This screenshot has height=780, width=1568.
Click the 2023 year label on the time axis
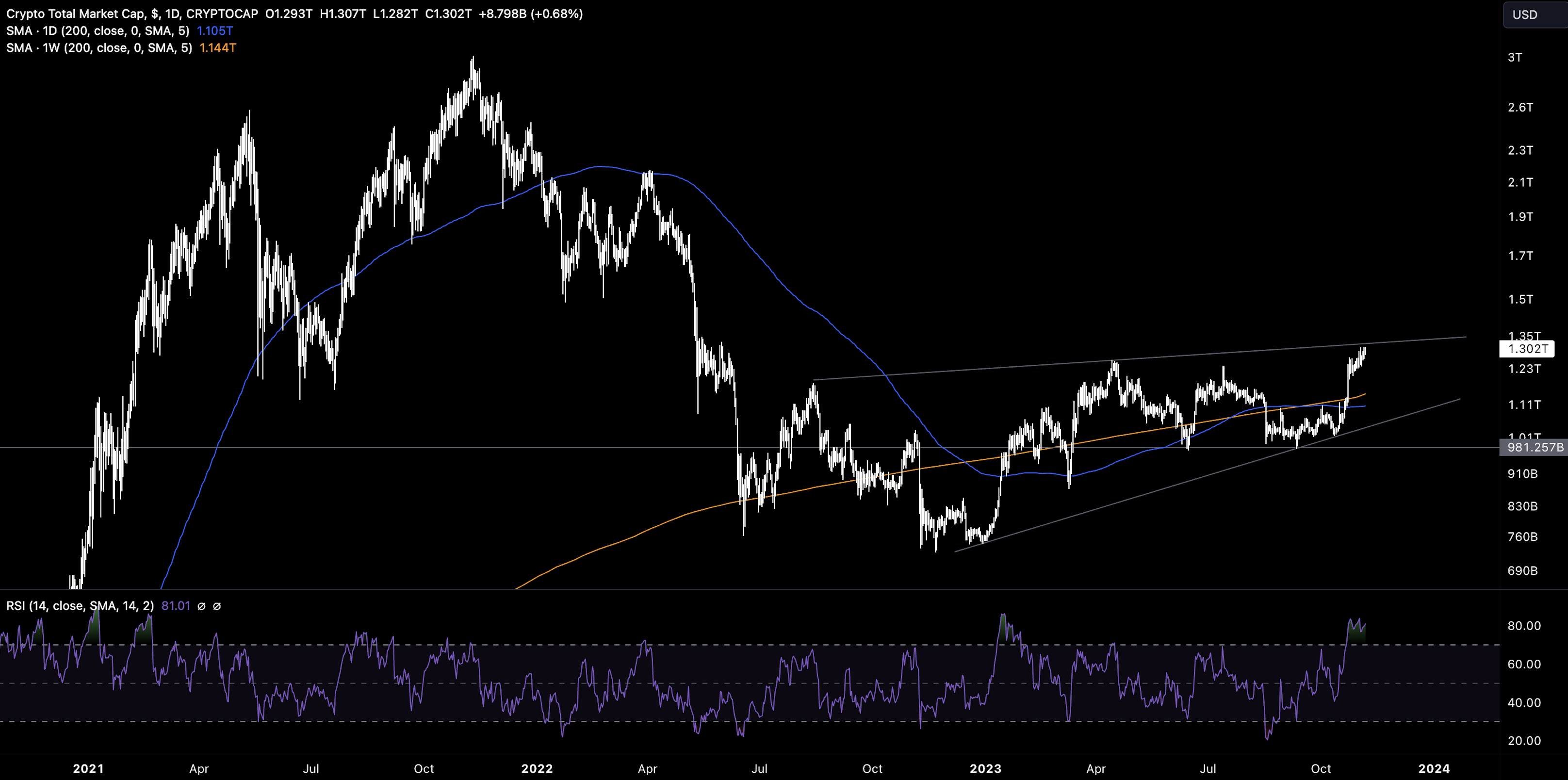[x=985, y=768]
